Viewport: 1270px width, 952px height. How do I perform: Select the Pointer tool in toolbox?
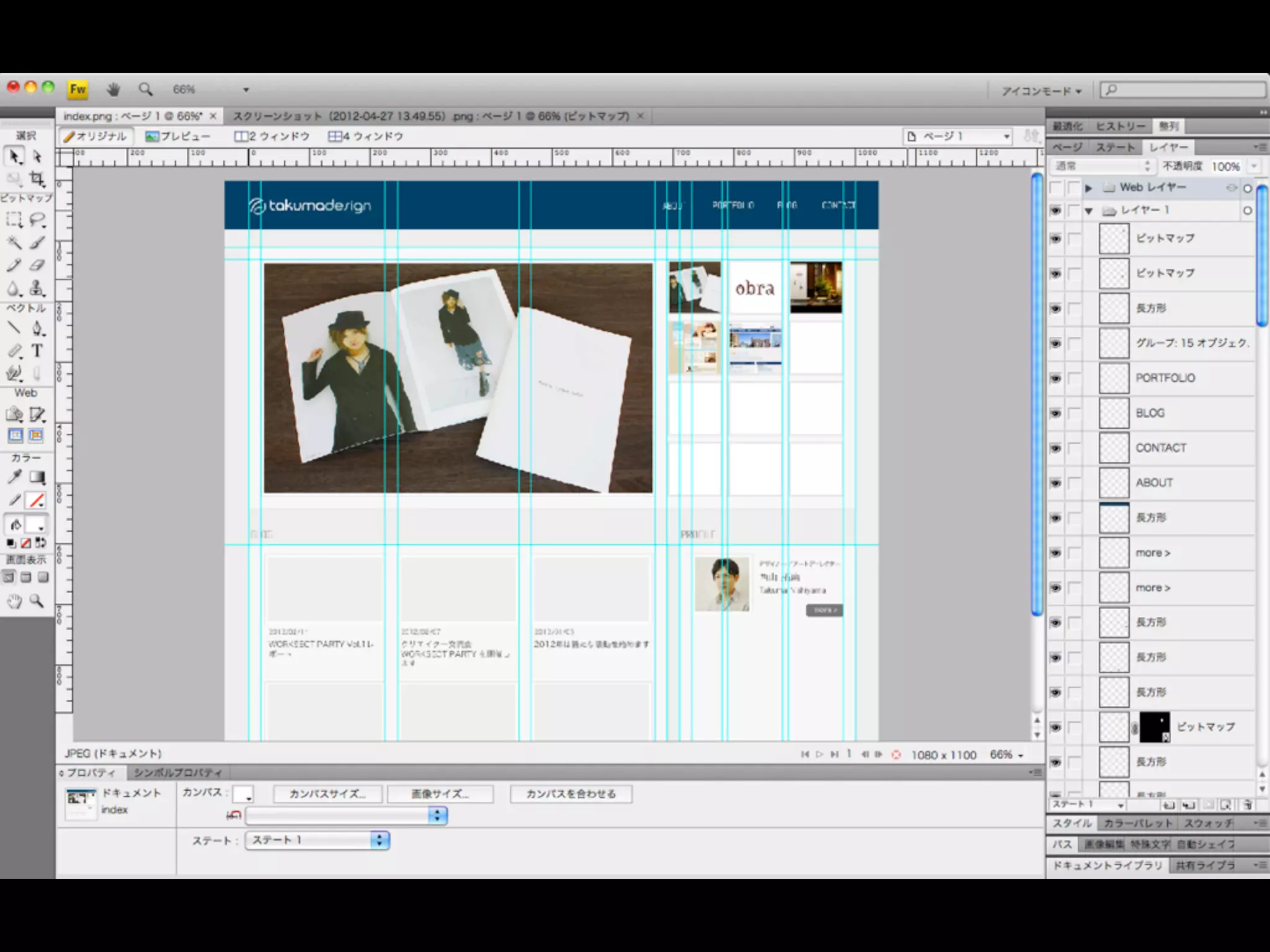pos(14,156)
